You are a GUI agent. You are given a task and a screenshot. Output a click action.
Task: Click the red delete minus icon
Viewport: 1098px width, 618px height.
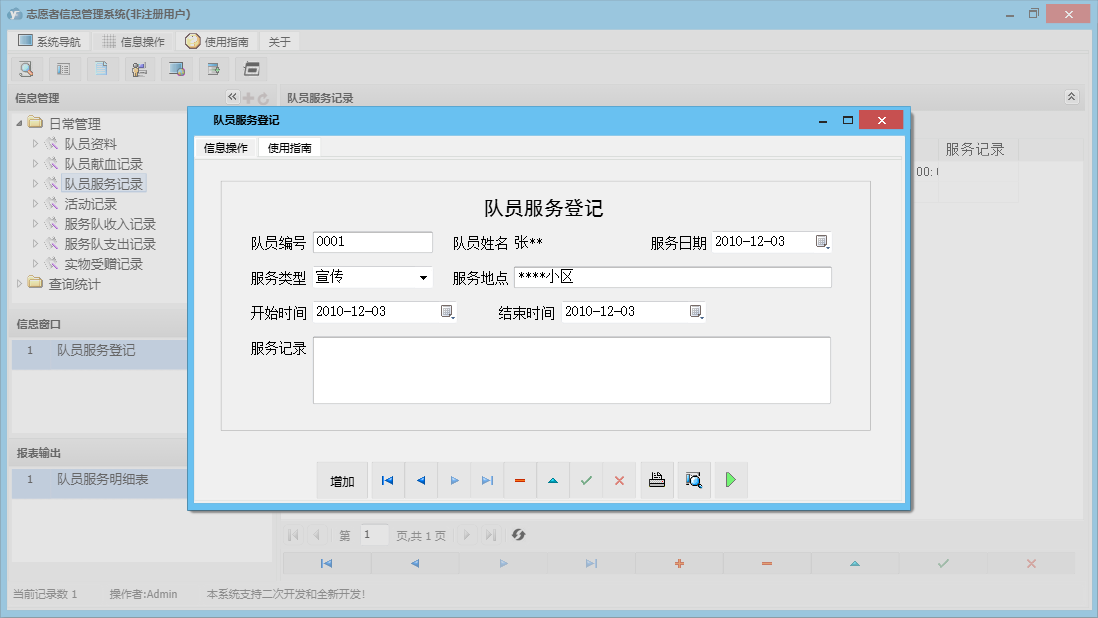coord(519,480)
